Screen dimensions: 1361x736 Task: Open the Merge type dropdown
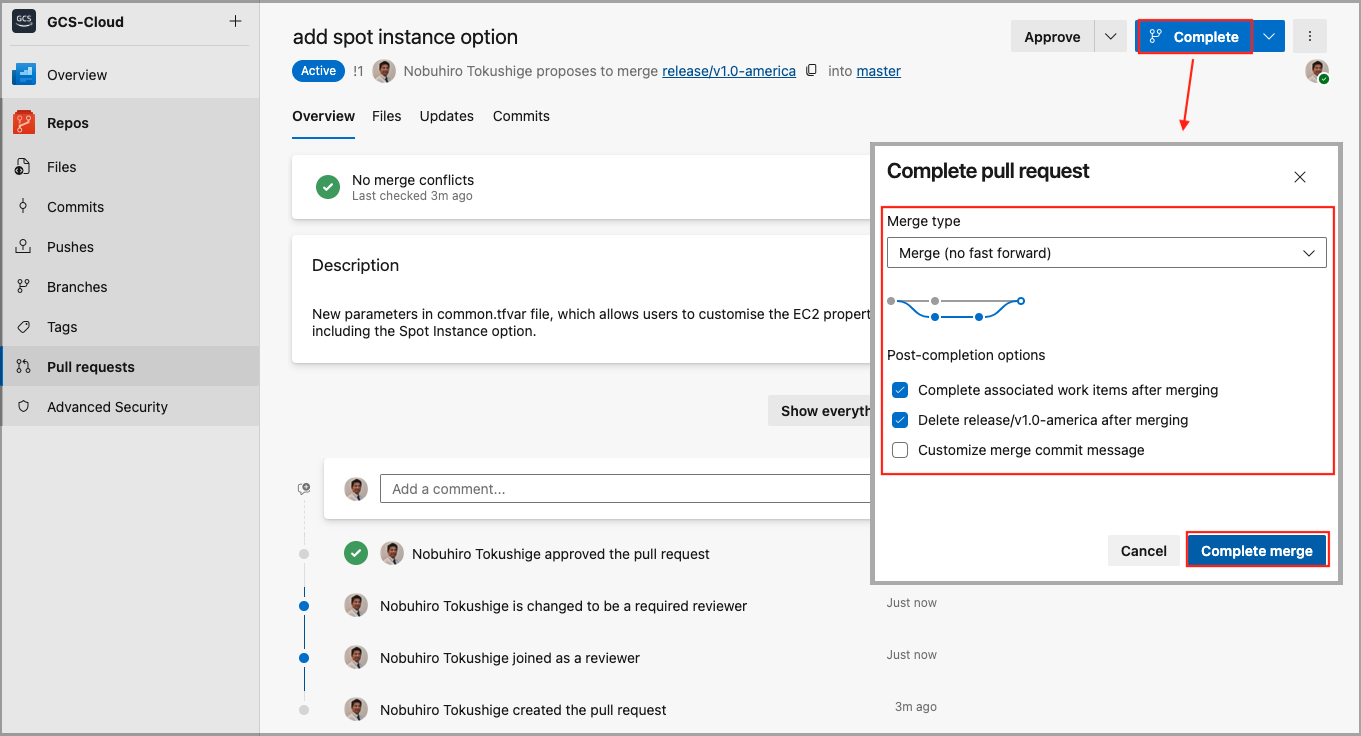[x=1106, y=253]
